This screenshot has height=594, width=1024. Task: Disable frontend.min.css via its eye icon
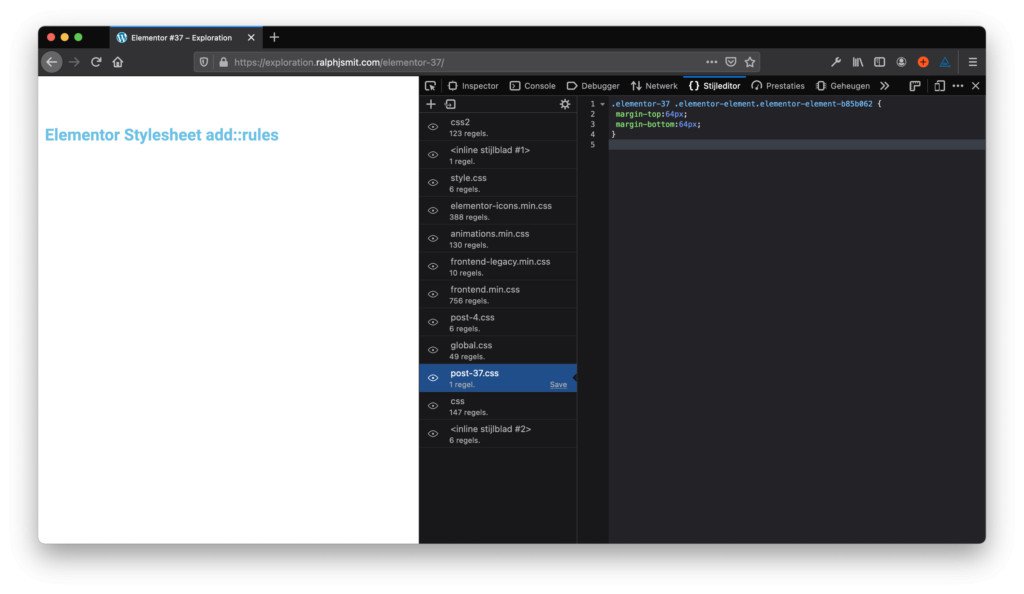pos(433,294)
